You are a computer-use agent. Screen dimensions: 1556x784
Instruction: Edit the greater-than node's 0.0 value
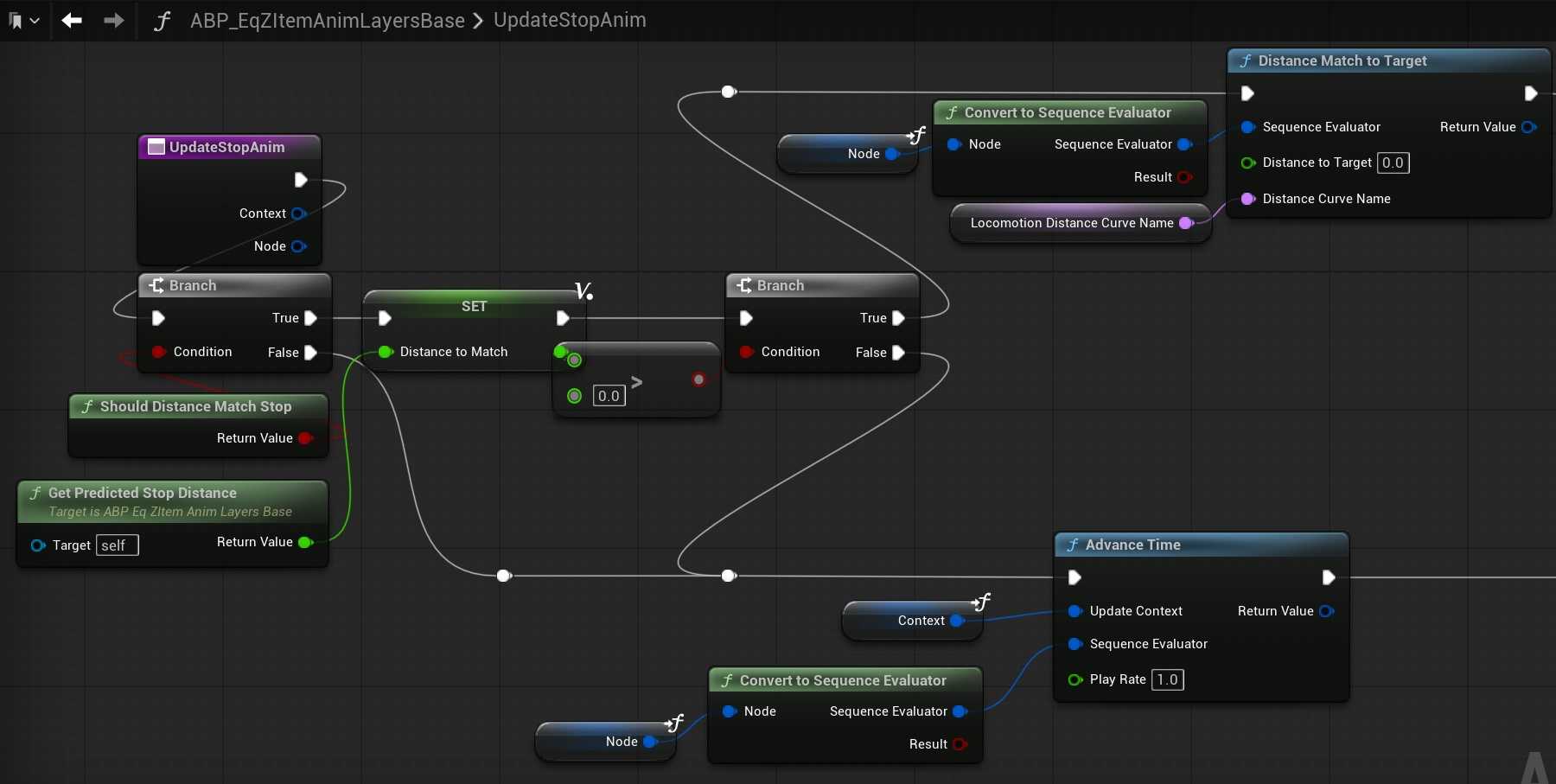tap(609, 396)
